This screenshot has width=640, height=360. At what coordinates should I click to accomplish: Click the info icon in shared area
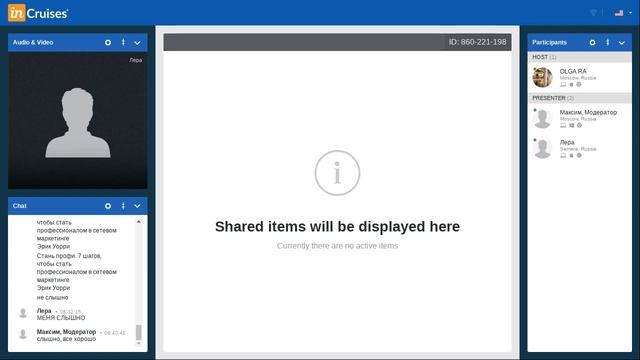click(x=337, y=173)
